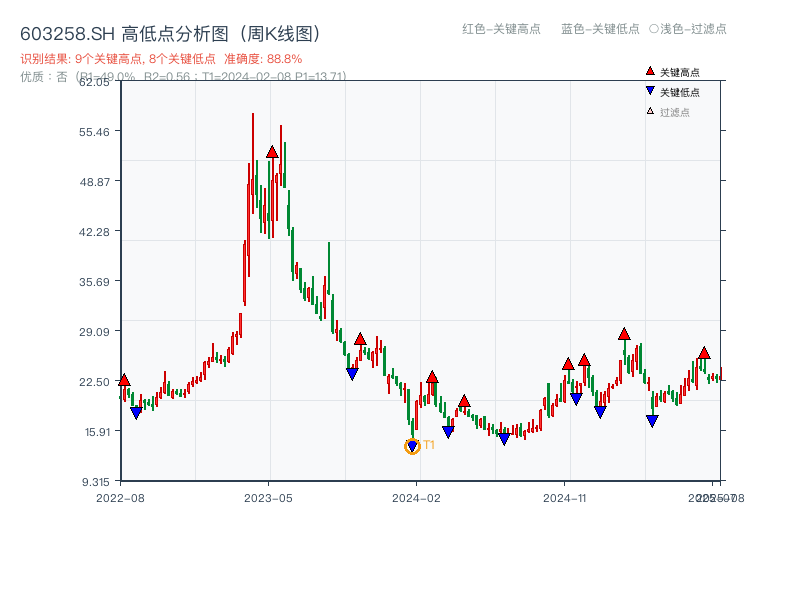This screenshot has width=800, height=600.
Task: Click the red 关键高点 triangle icon in legend
Action: (648, 71)
